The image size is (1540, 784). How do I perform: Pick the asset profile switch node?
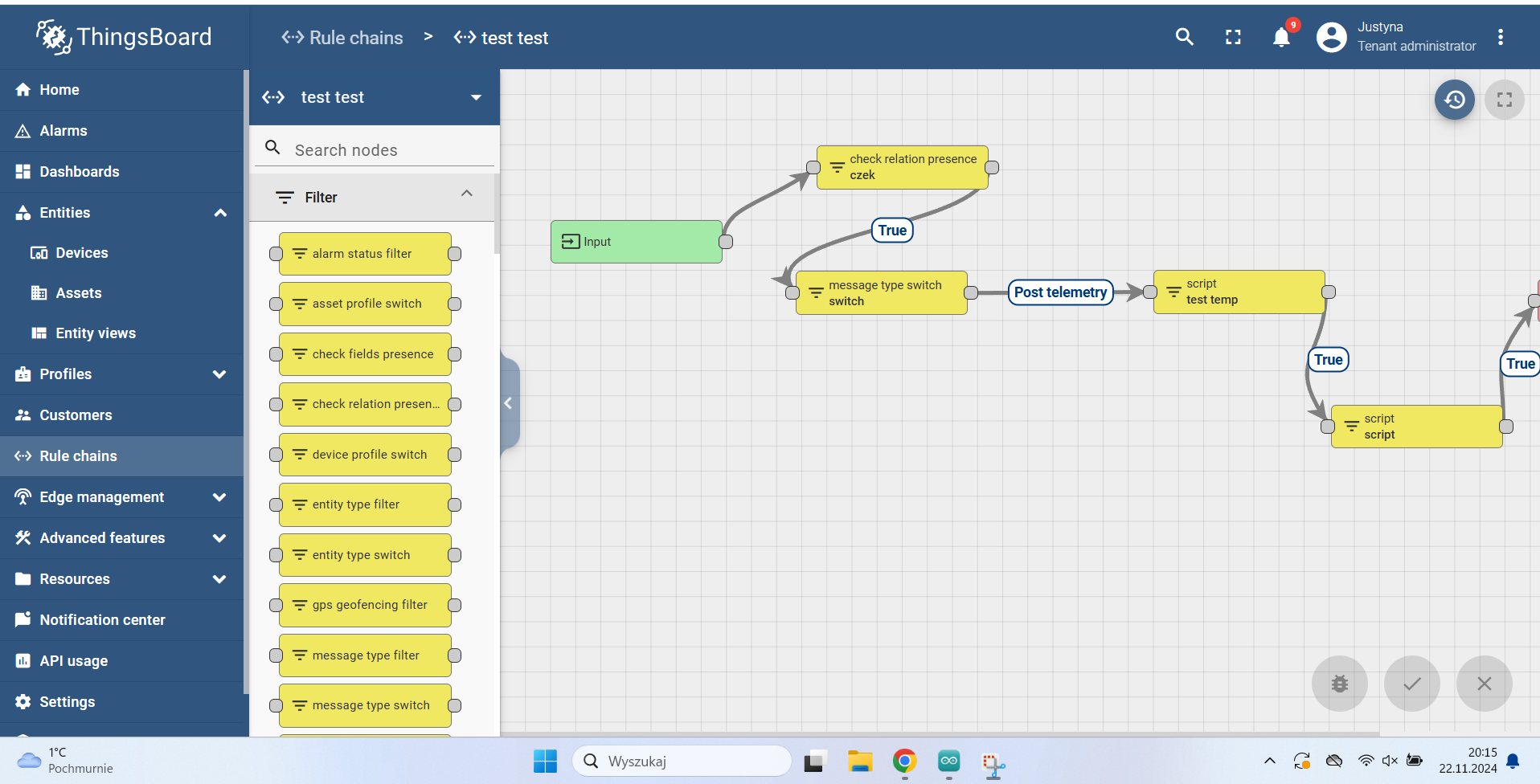(x=365, y=304)
